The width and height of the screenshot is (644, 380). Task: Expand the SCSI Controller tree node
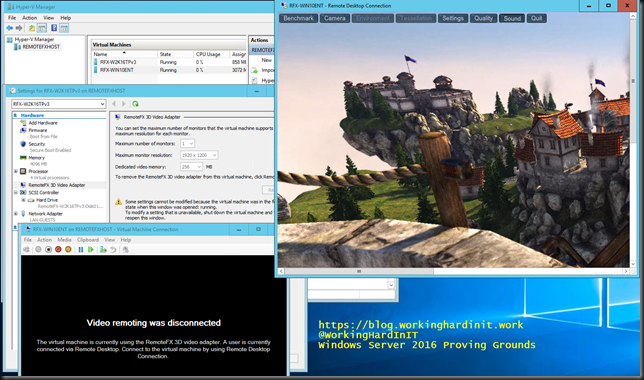point(16,192)
